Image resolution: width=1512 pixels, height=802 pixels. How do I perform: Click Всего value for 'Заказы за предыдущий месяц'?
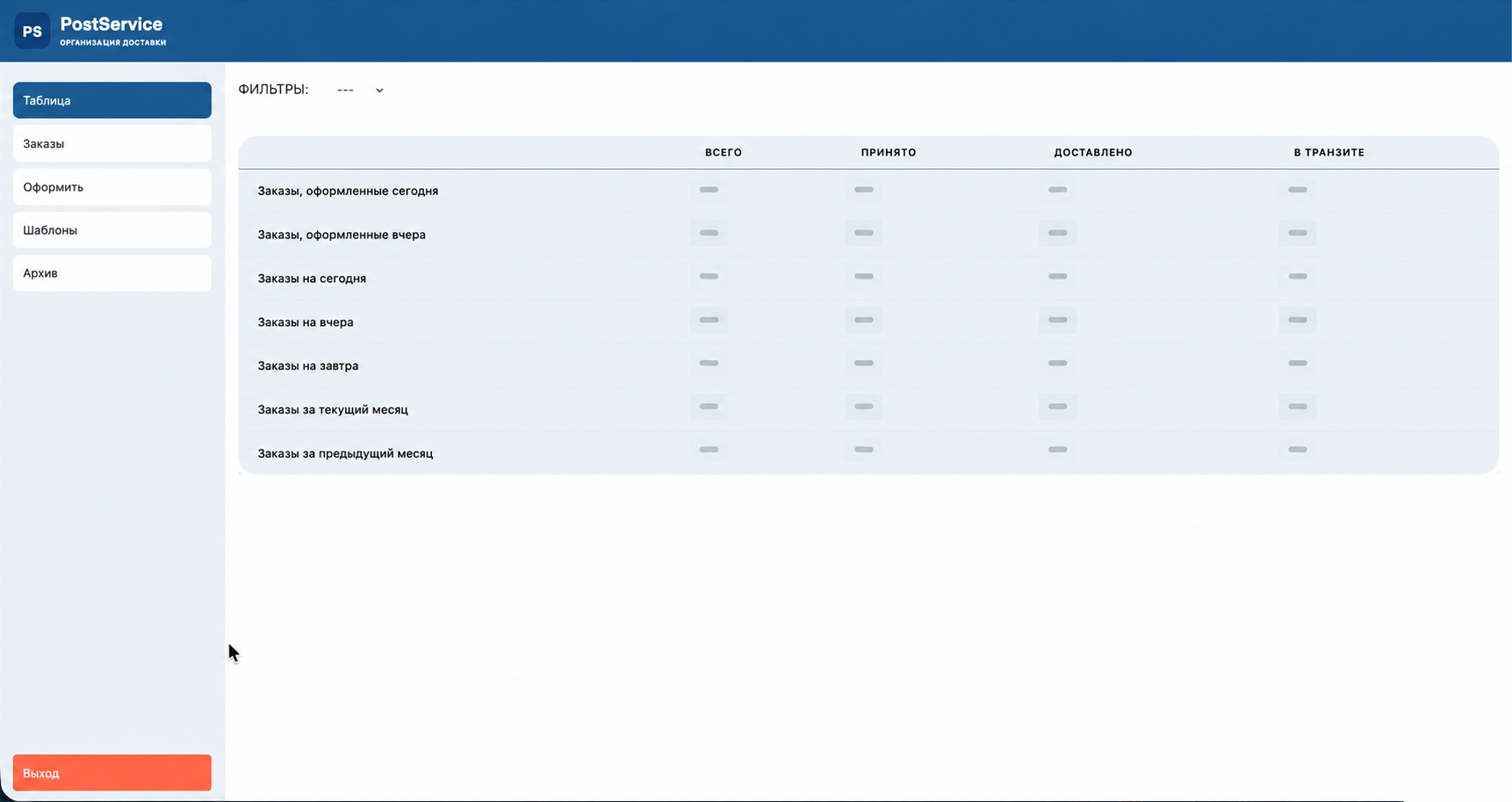pos(709,450)
